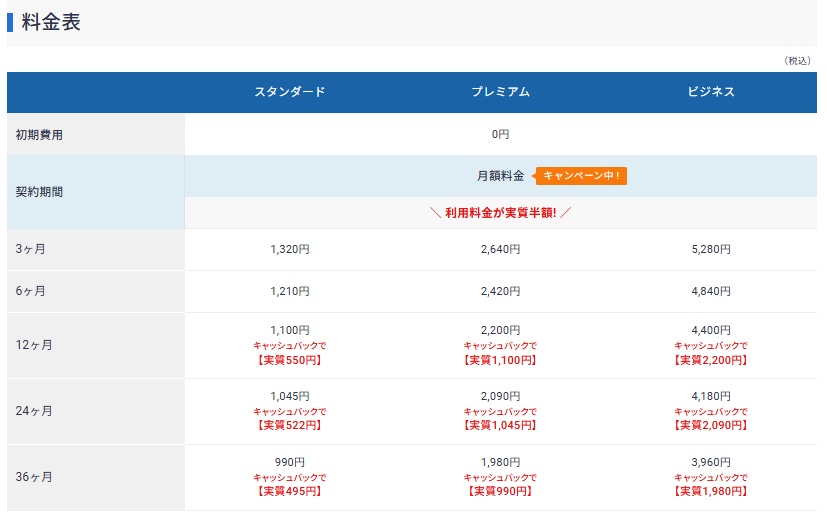Image resolution: width=827 pixels, height=520 pixels.
Task: Click the 月額料金 label text
Action: pos(500,176)
